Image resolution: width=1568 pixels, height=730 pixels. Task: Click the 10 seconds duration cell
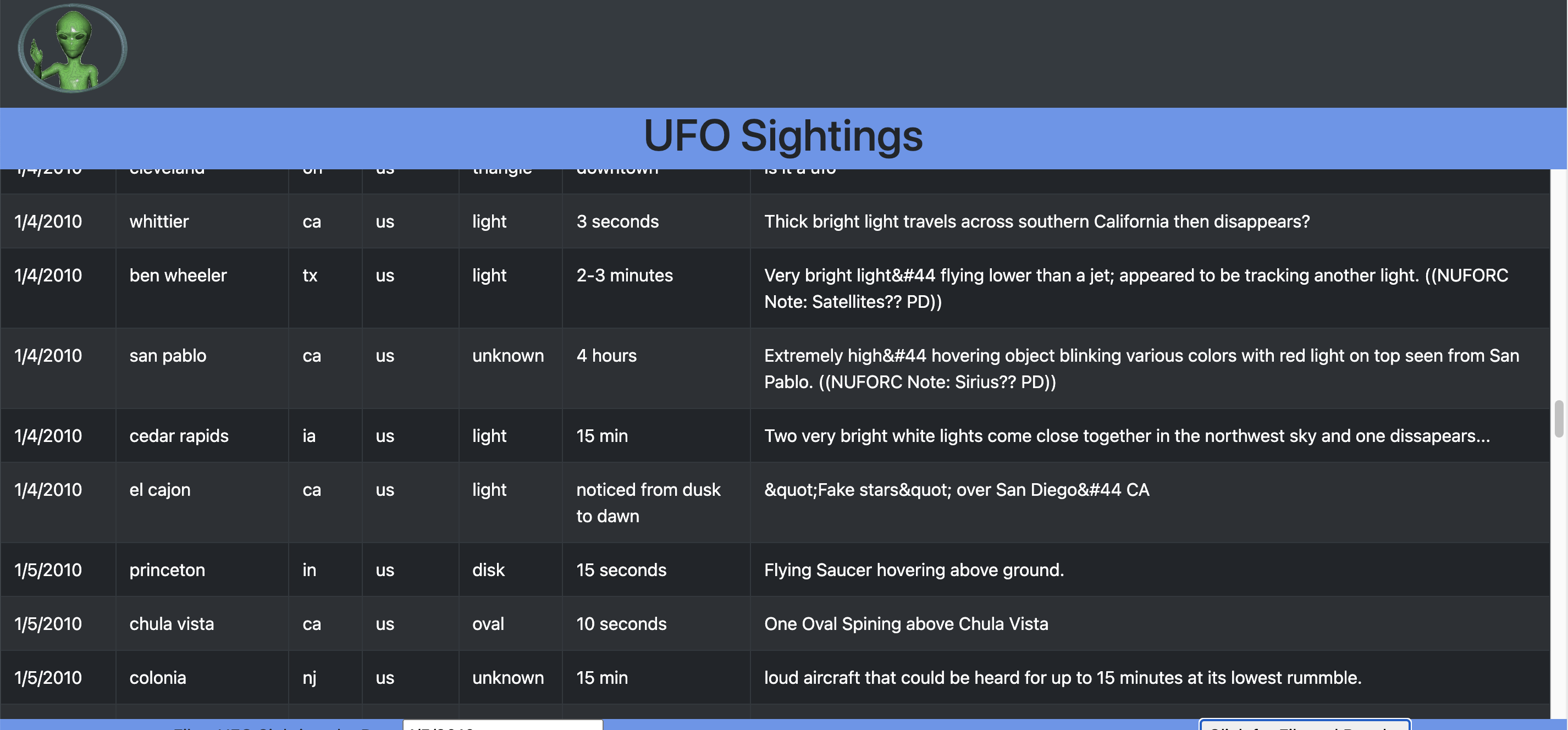[621, 623]
